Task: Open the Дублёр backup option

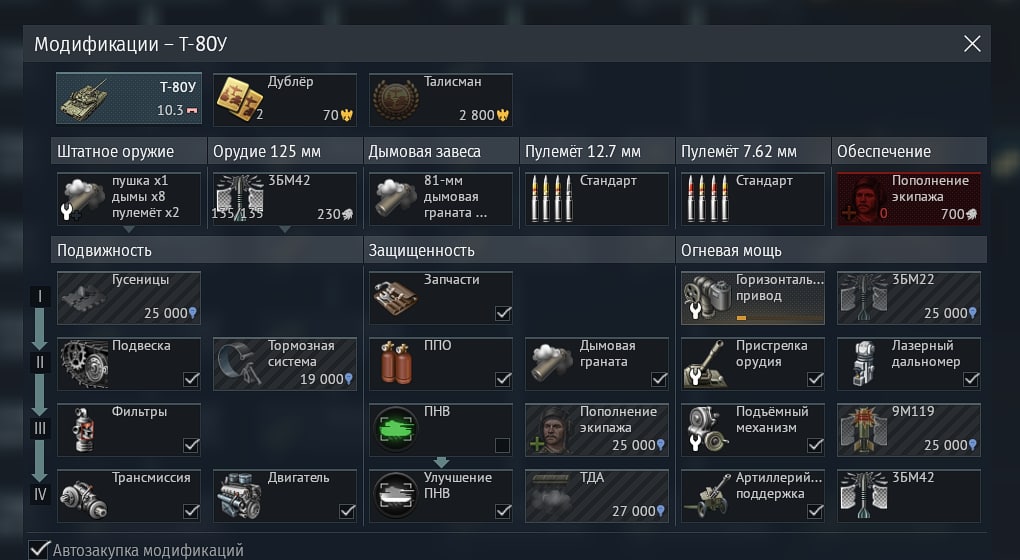Action: point(285,100)
